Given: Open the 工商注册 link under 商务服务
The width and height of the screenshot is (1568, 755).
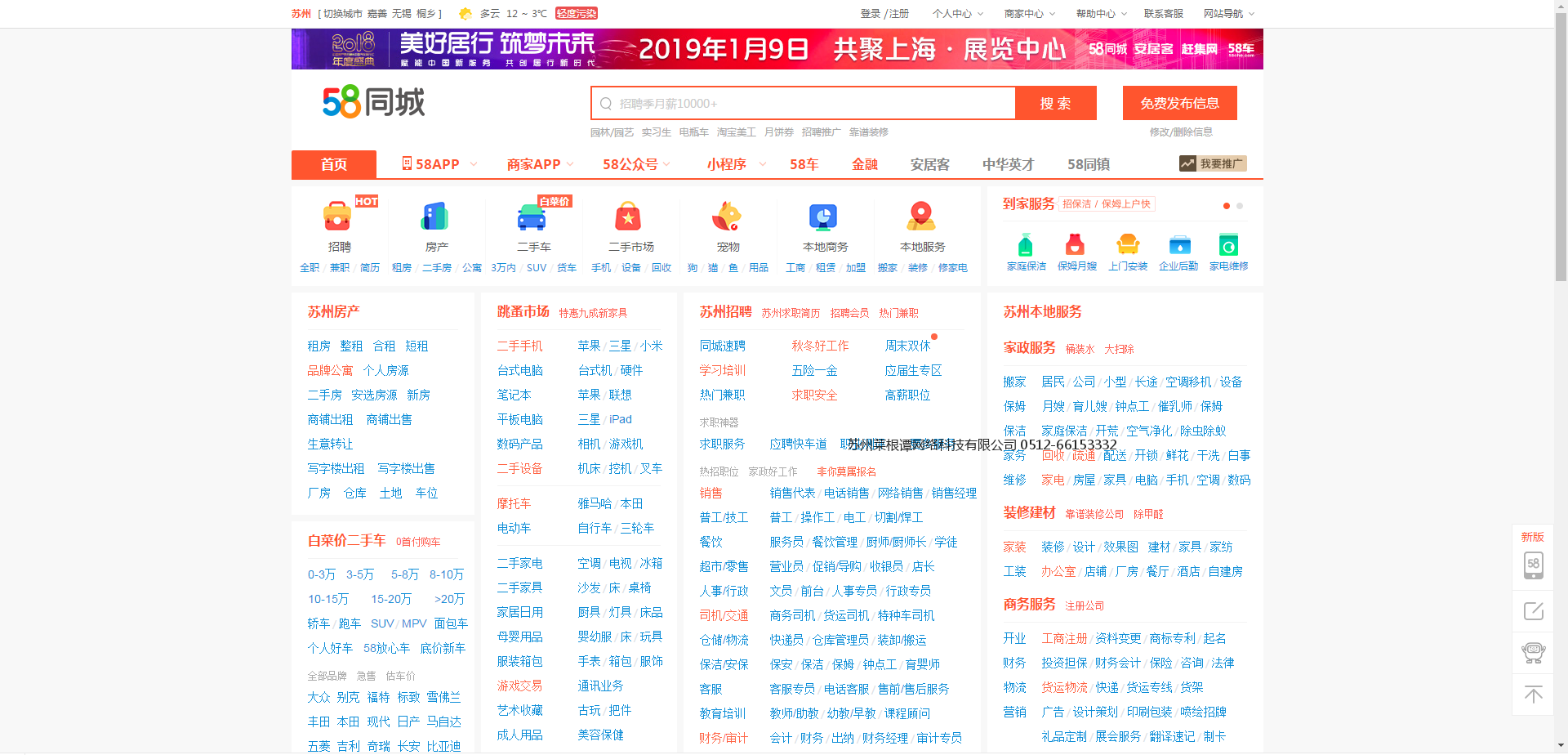Looking at the screenshot, I should 1064,638.
